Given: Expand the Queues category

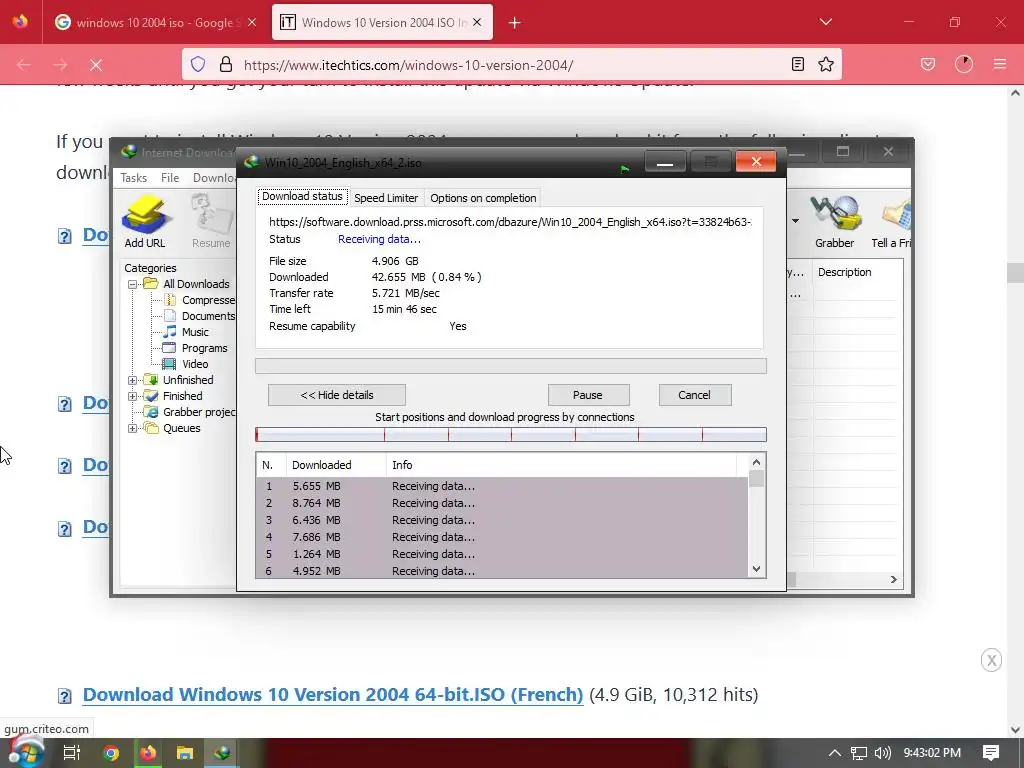Looking at the screenshot, I should [x=133, y=428].
